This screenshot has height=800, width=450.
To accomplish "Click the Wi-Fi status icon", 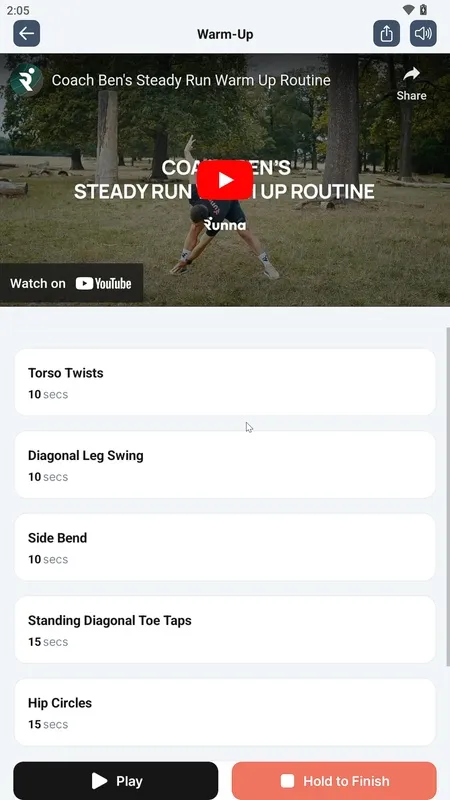I will [x=408, y=10].
